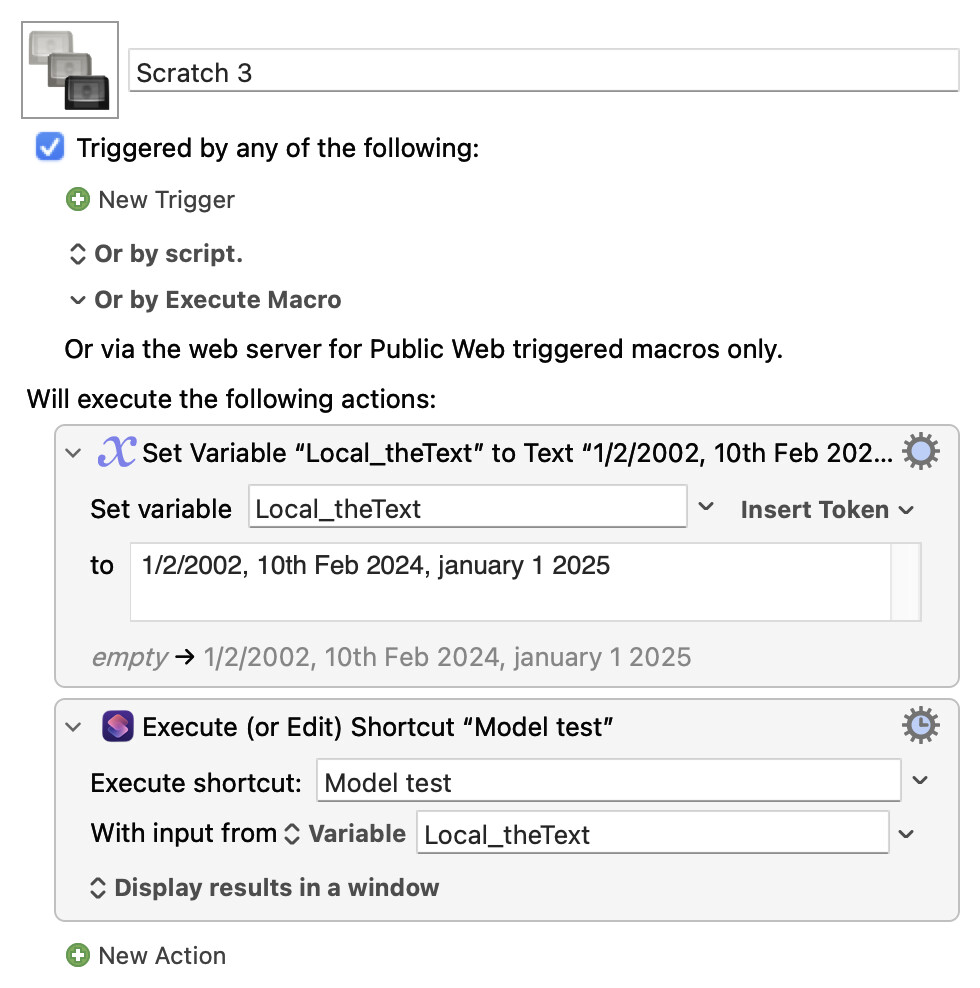Click the macro icon image well
This screenshot has width=980, height=988.
point(70,70)
